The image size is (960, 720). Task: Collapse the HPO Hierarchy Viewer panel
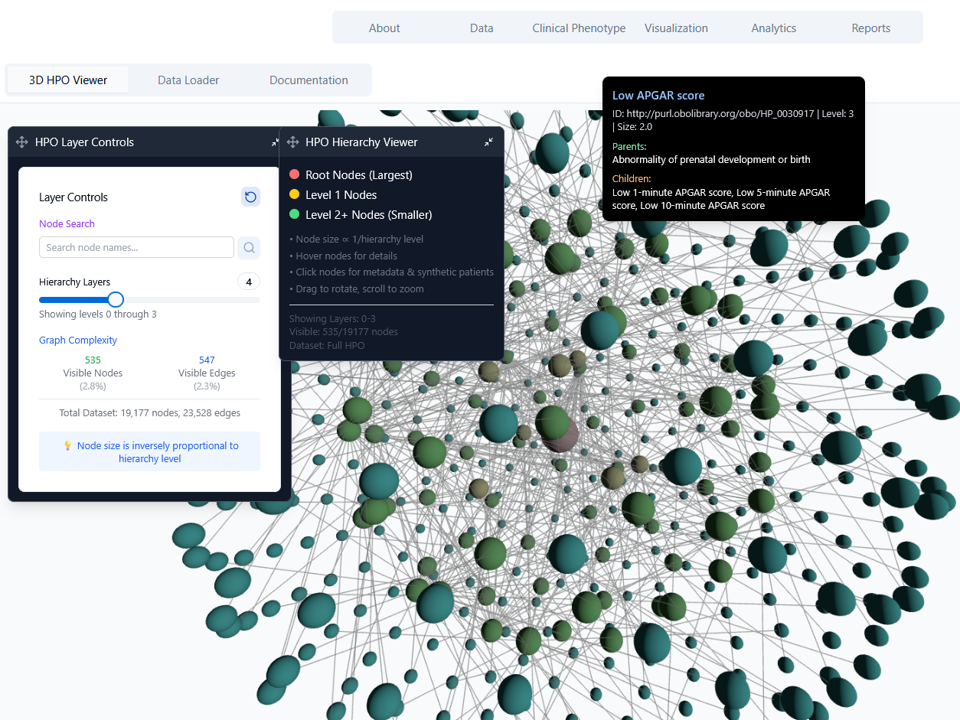click(488, 143)
